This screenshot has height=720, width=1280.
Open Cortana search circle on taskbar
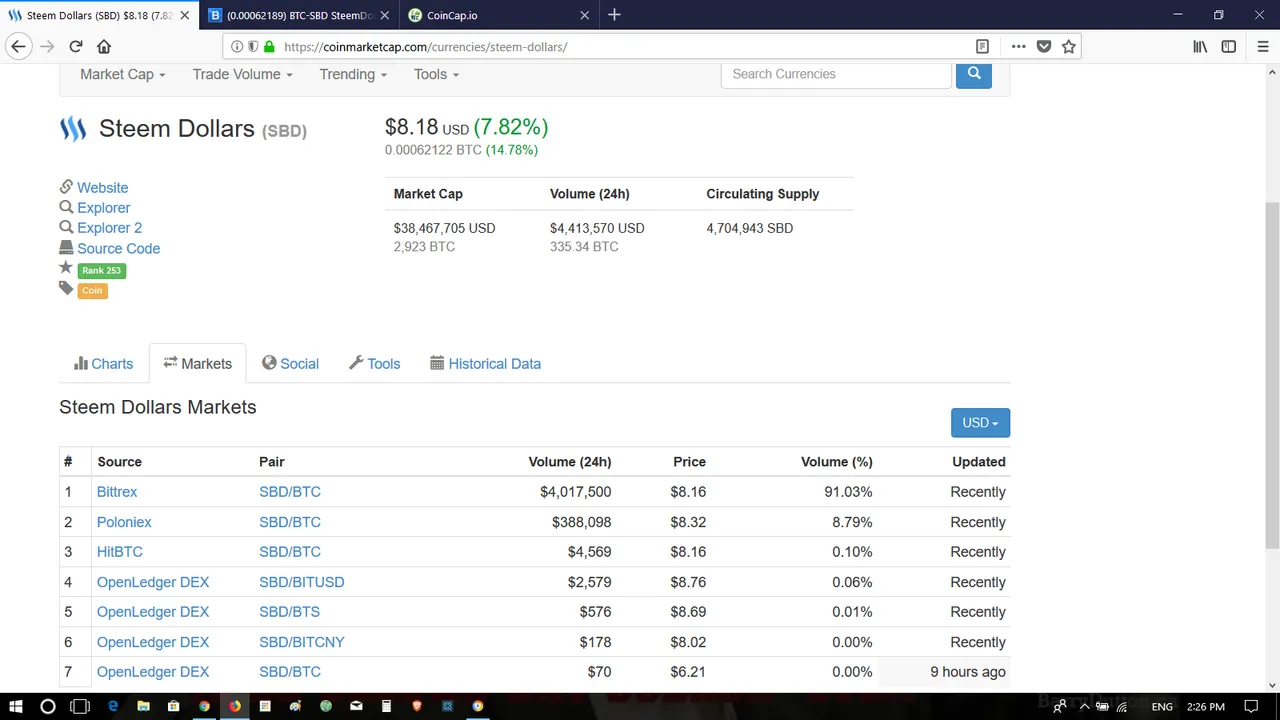pos(47,706)
